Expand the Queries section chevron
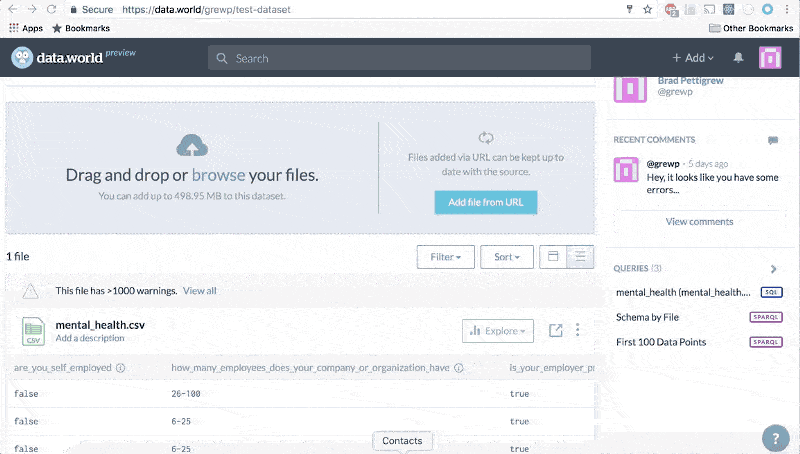This screenshot has width=800, height=454. [x=773, y=269]
